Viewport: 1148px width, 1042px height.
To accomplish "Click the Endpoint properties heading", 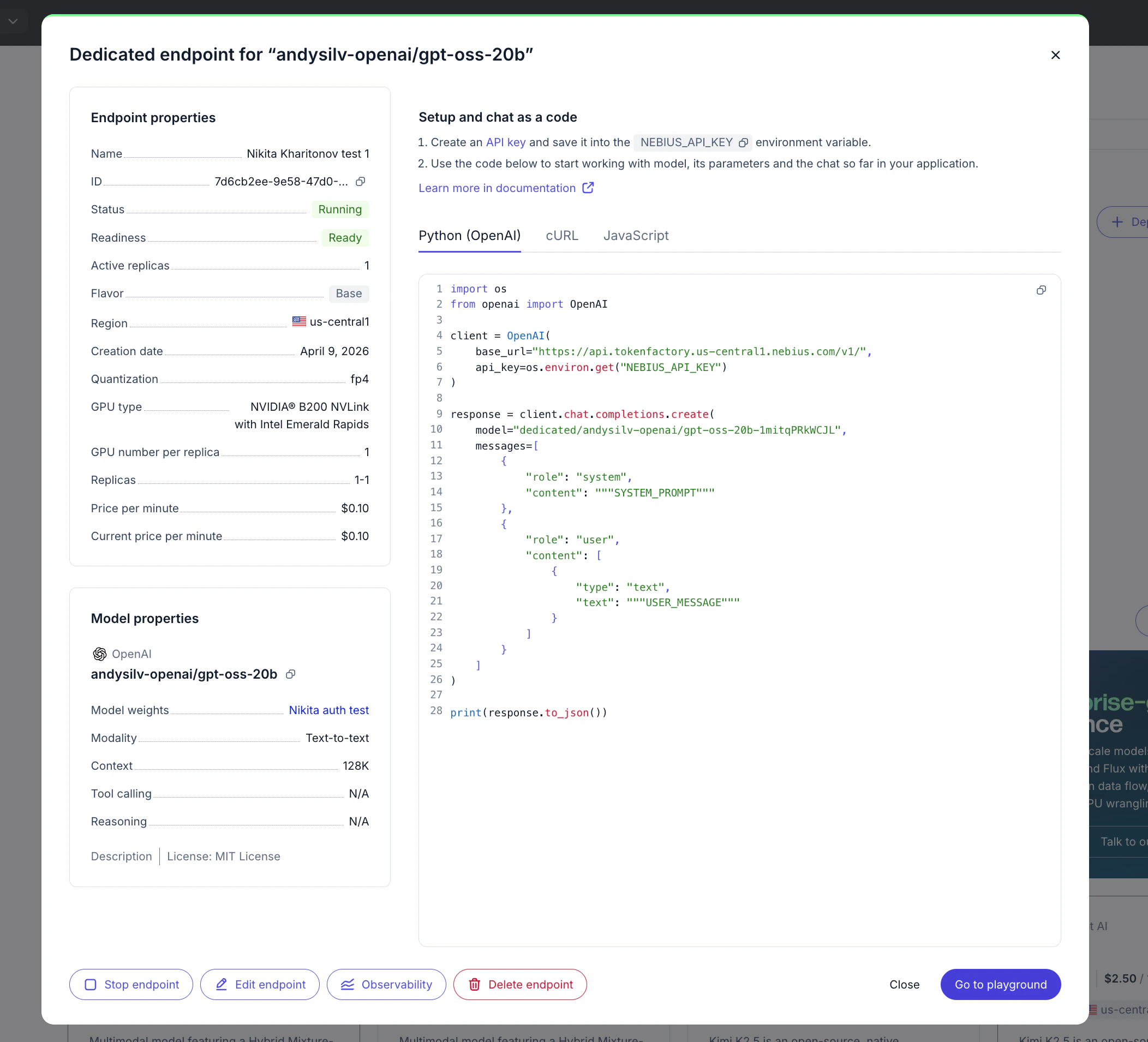I will [x=153, y=118].
